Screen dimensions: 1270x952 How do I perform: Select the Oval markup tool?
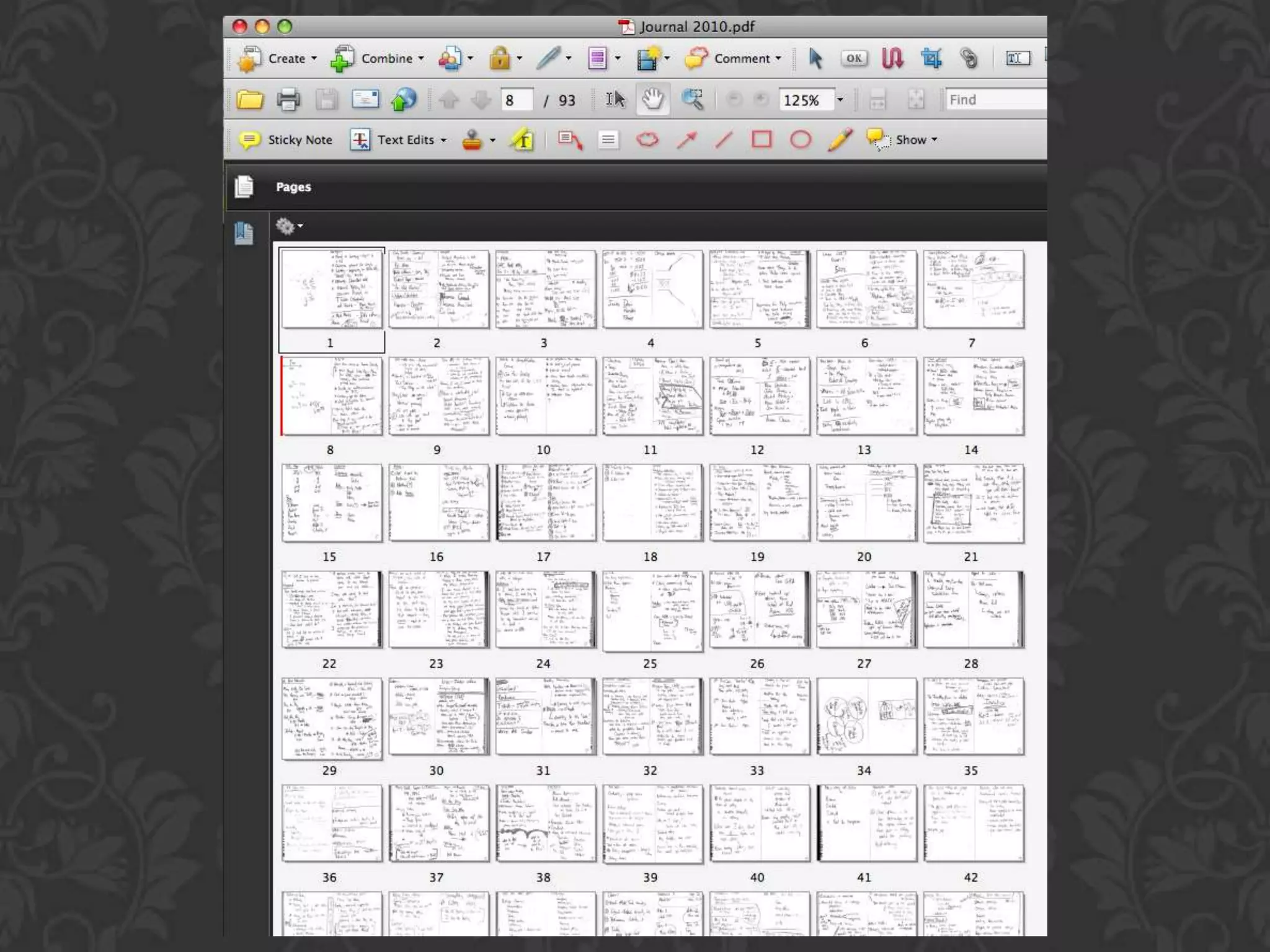tap(801, 139)
